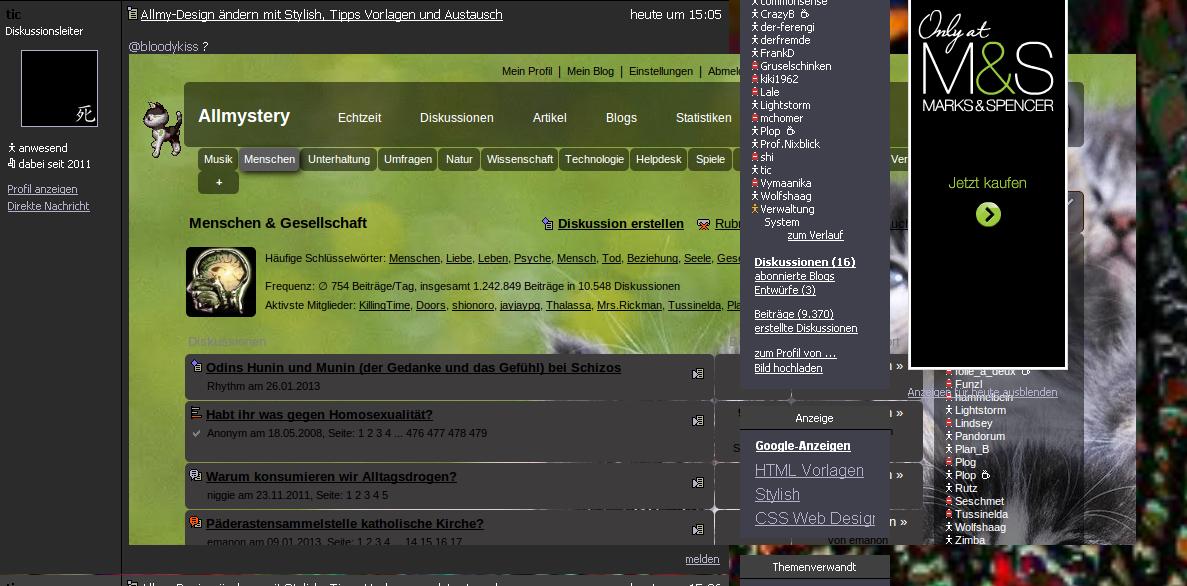Click the status icon beside der-ferengi
This screenshot has height=586, width=1187.
(755, 27)
